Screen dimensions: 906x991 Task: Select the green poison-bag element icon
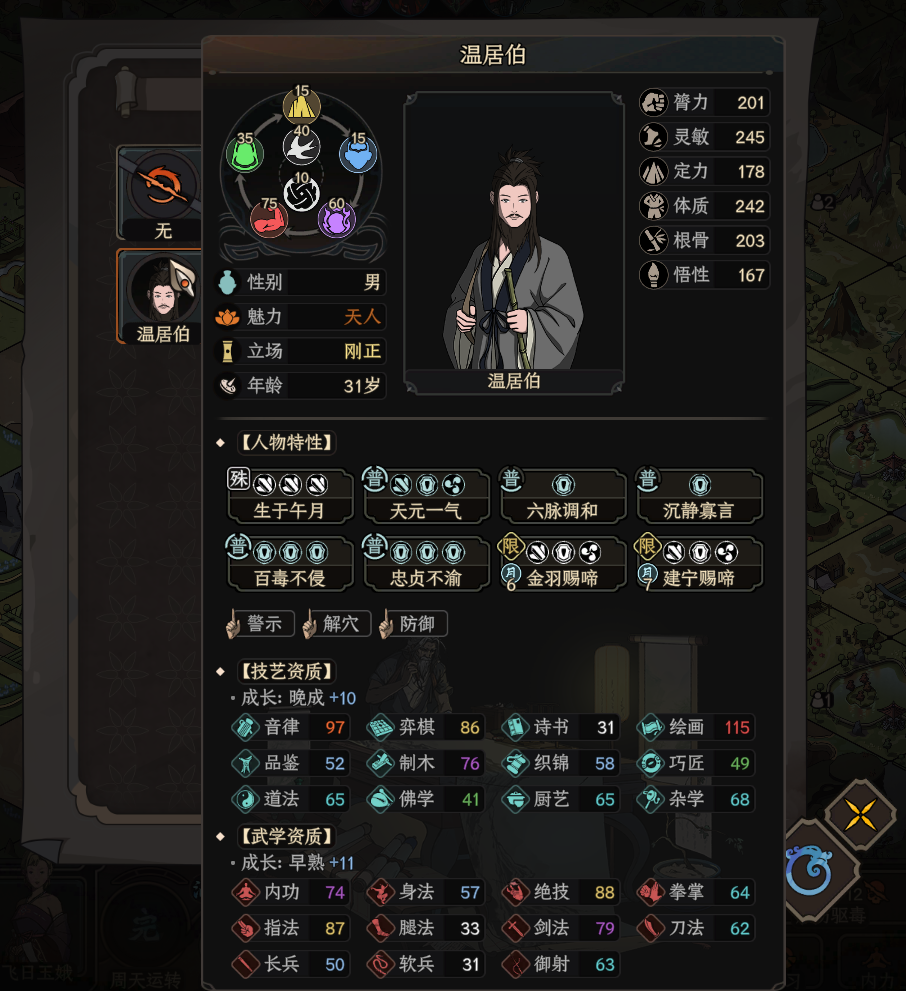coord(245,153)
